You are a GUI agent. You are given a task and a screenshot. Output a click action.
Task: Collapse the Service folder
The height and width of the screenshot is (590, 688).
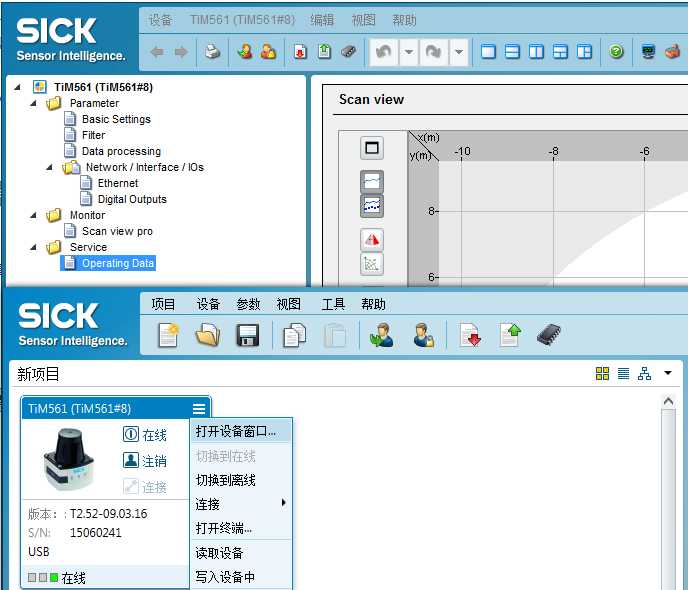33,247
